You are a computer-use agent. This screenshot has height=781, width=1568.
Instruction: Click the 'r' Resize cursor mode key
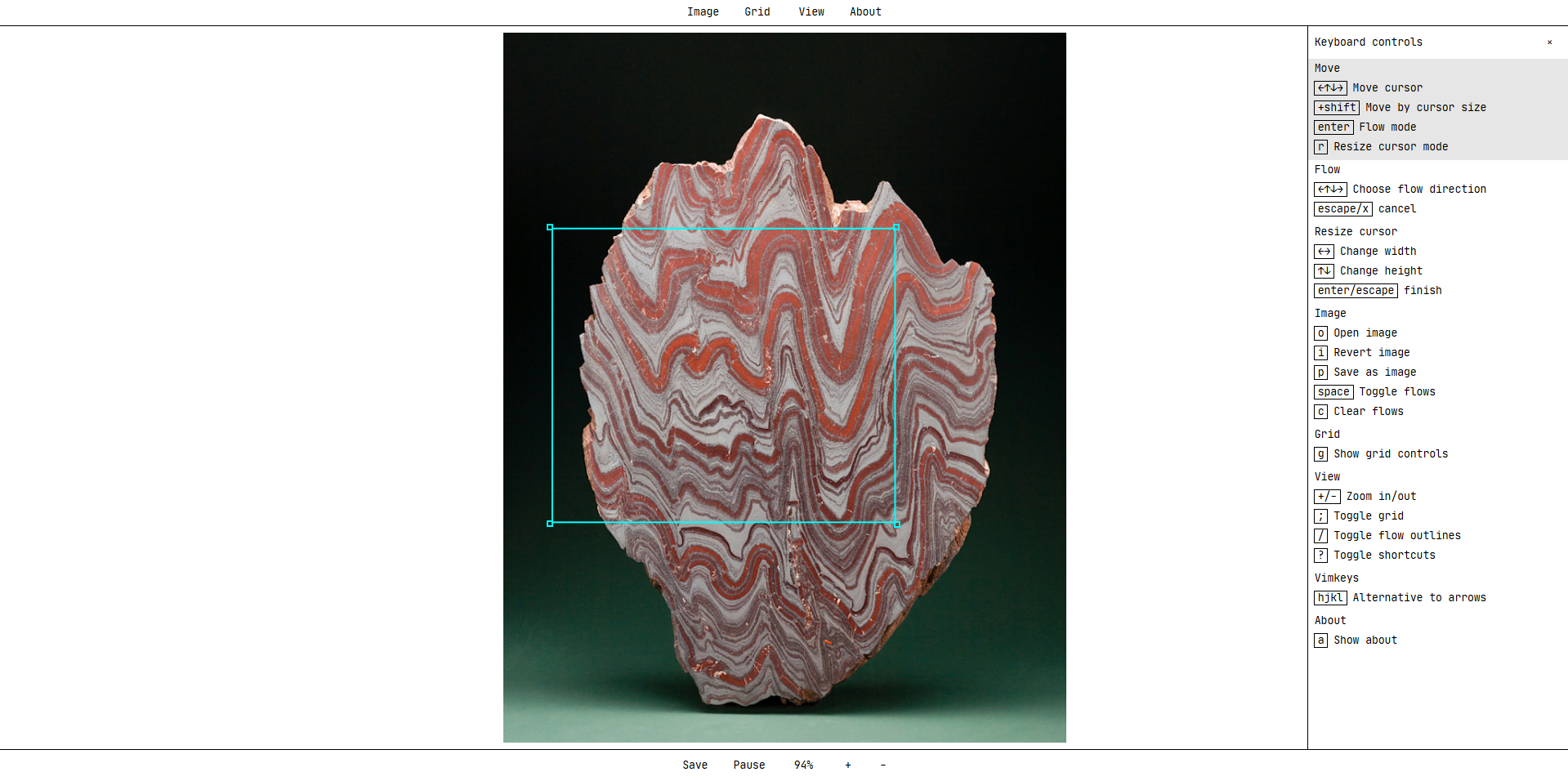(x=1320, y=147)
